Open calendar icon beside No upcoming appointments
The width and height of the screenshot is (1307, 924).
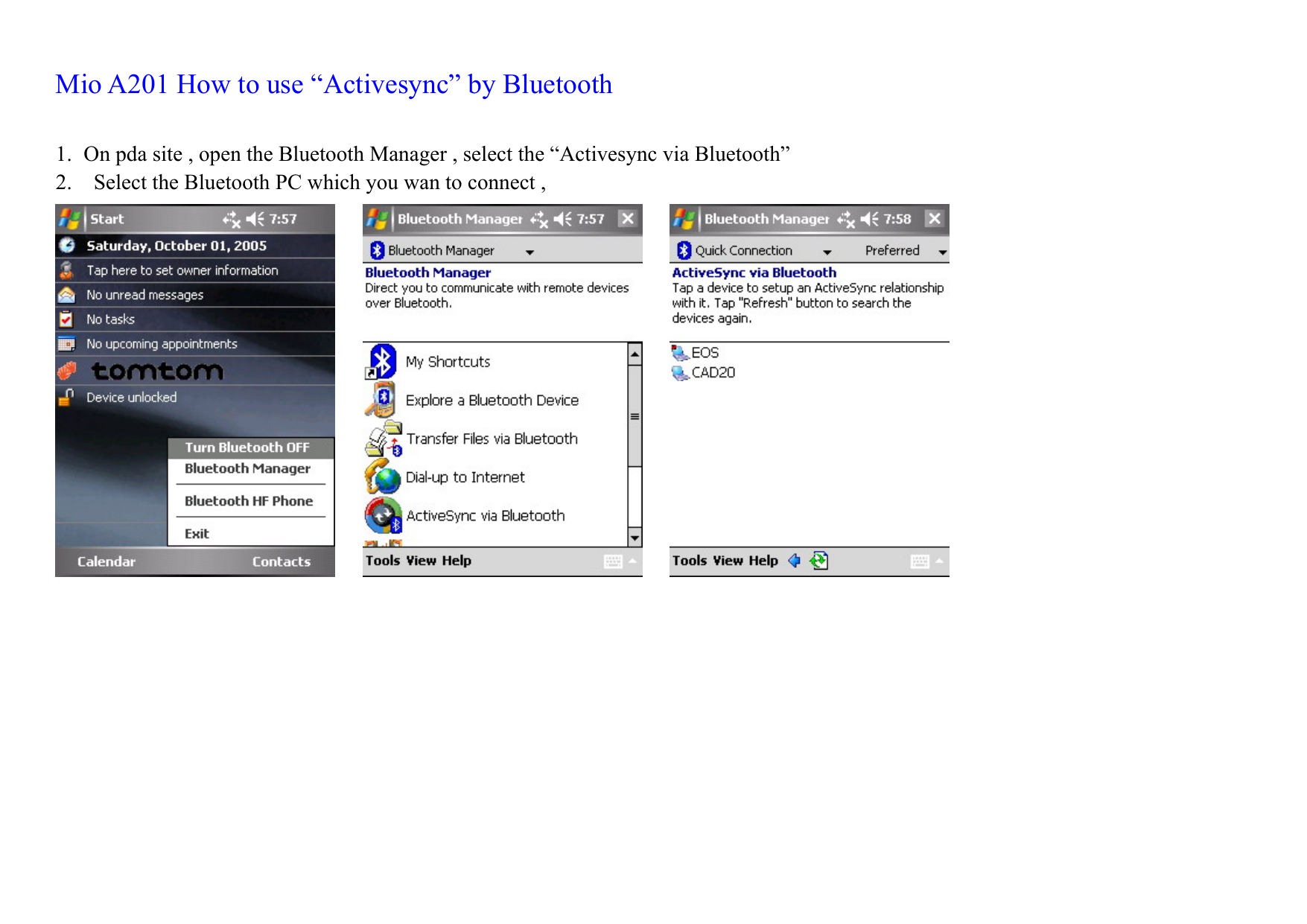click(x=66, y=344)
